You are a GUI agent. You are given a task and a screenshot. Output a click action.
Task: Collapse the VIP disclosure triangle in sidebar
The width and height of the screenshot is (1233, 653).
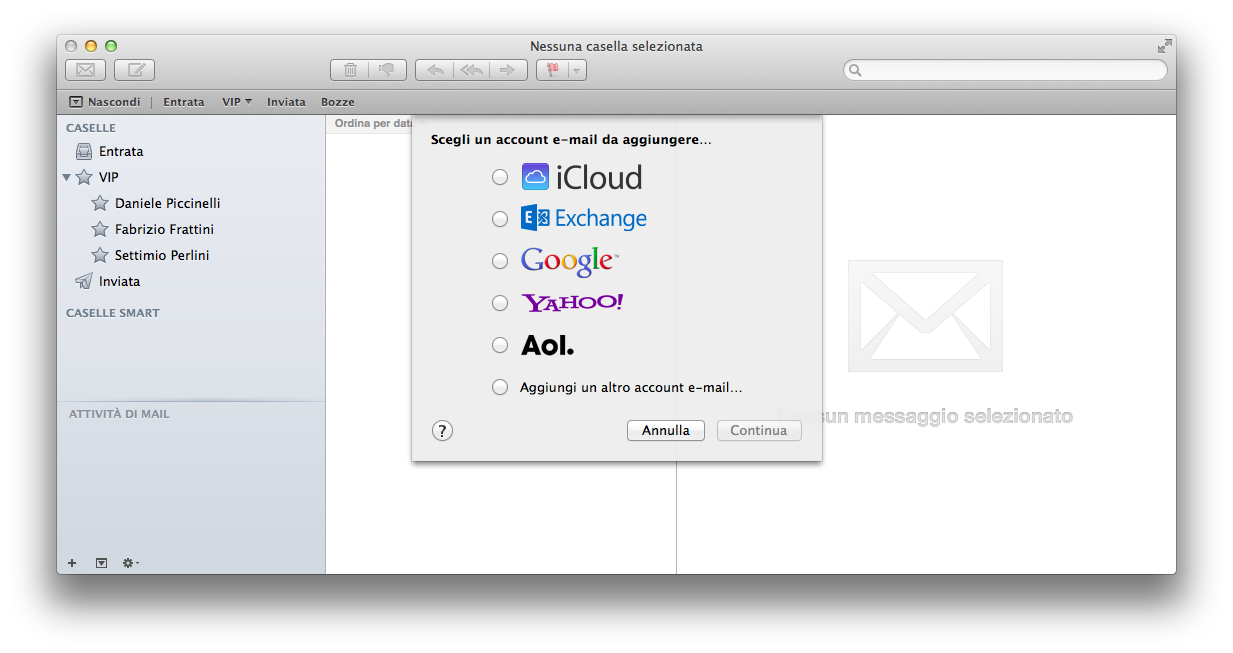click(66, 178)
